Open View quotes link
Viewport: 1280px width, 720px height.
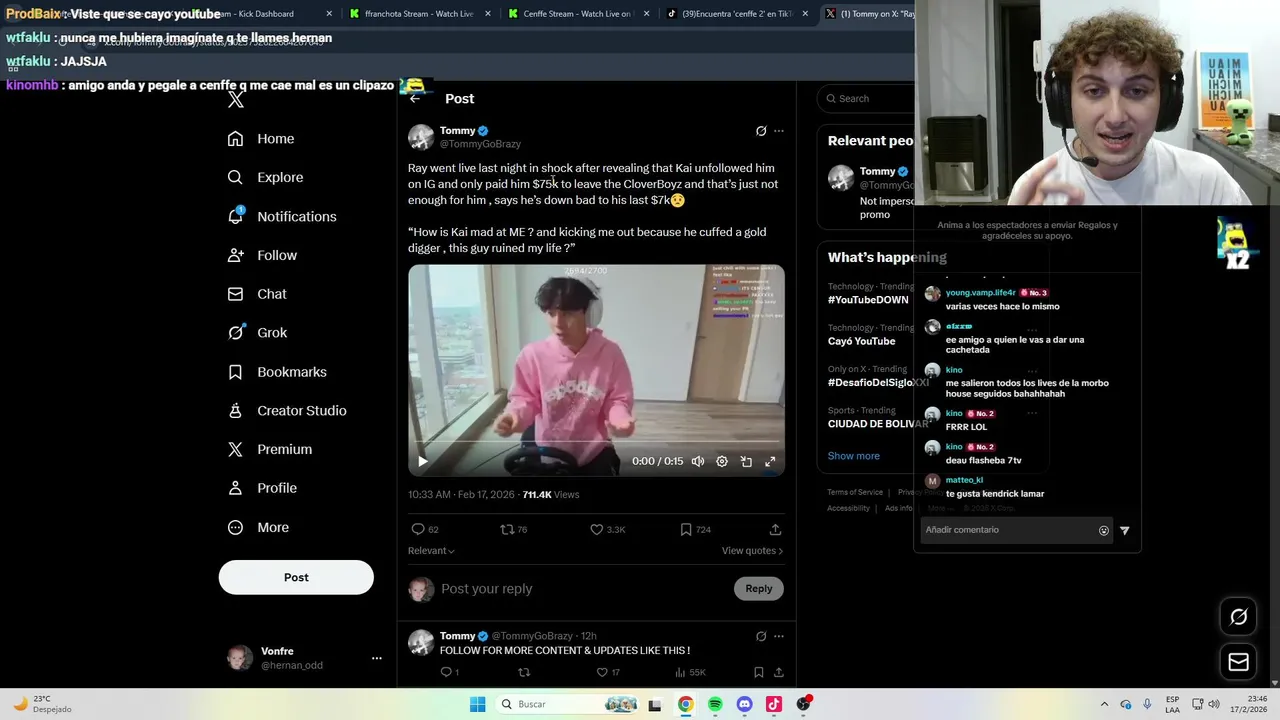point(752,551)
